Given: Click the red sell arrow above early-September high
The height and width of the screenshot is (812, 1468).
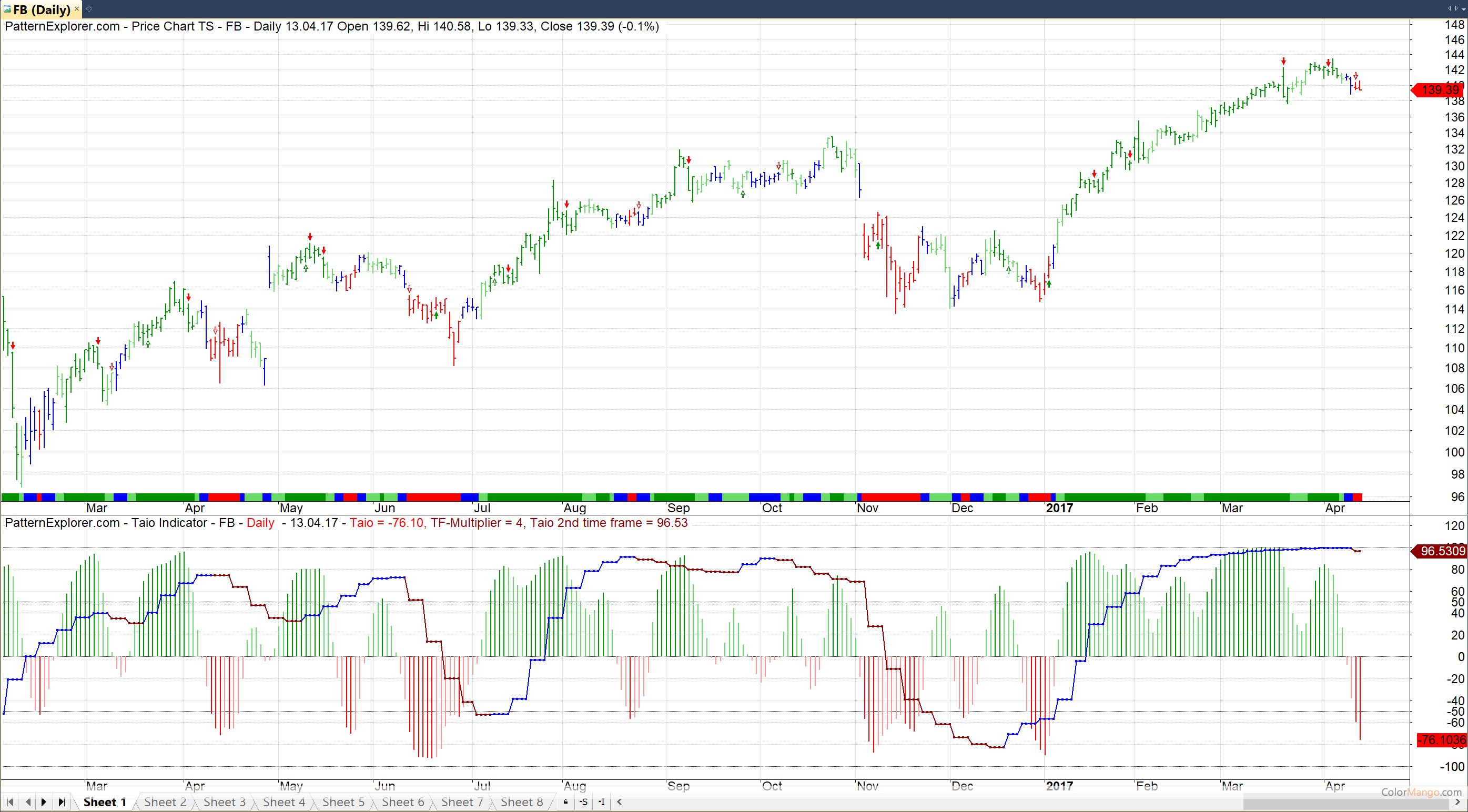Looking at the screenshot, I should [689, 160].
